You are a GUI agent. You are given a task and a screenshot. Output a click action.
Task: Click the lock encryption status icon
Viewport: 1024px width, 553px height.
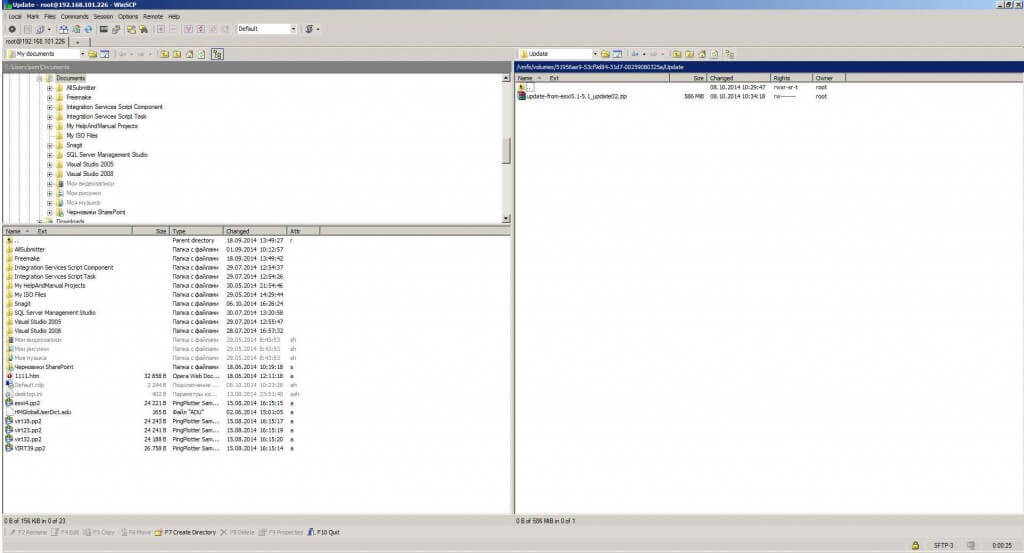tap(915, 545)
